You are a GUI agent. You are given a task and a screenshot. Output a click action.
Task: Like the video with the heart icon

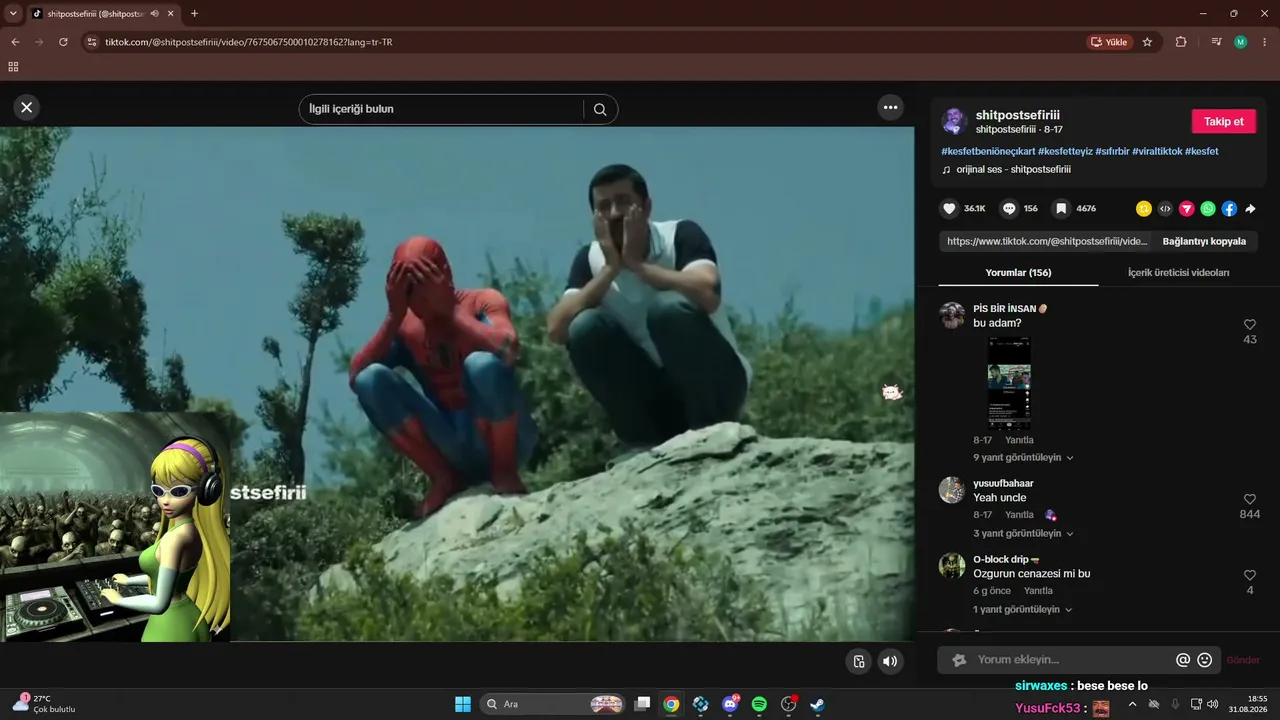(949, 209)
